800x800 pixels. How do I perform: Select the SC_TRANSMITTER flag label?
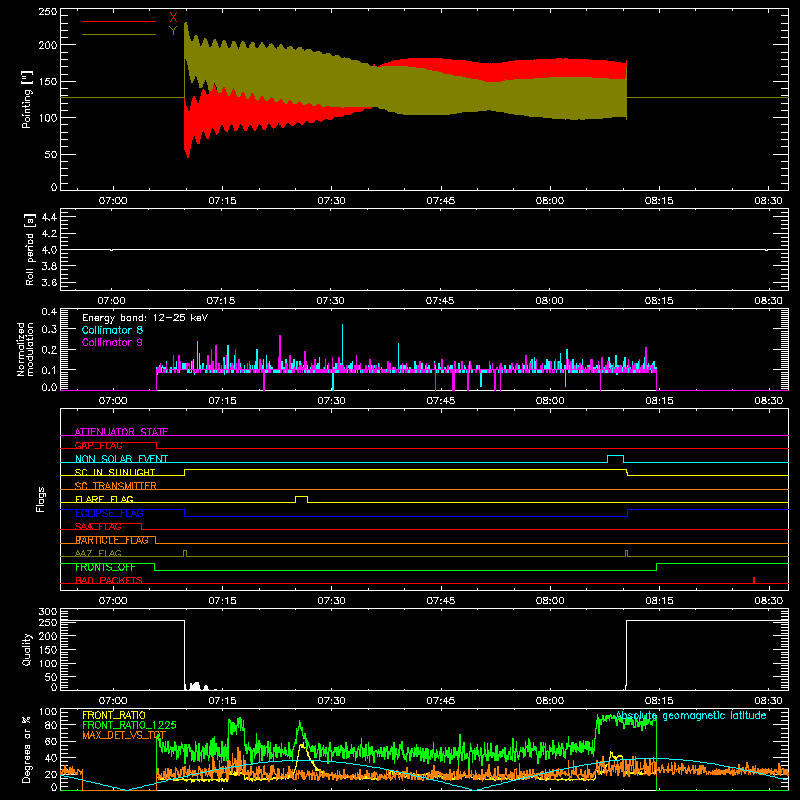[116, 486]
